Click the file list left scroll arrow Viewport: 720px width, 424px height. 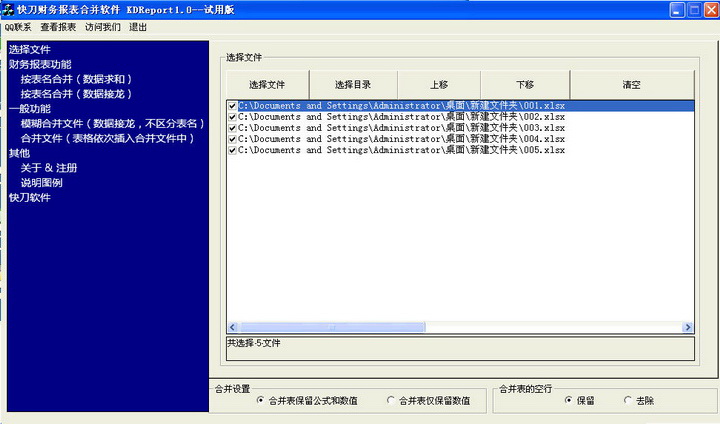click(x=232, y=327)
